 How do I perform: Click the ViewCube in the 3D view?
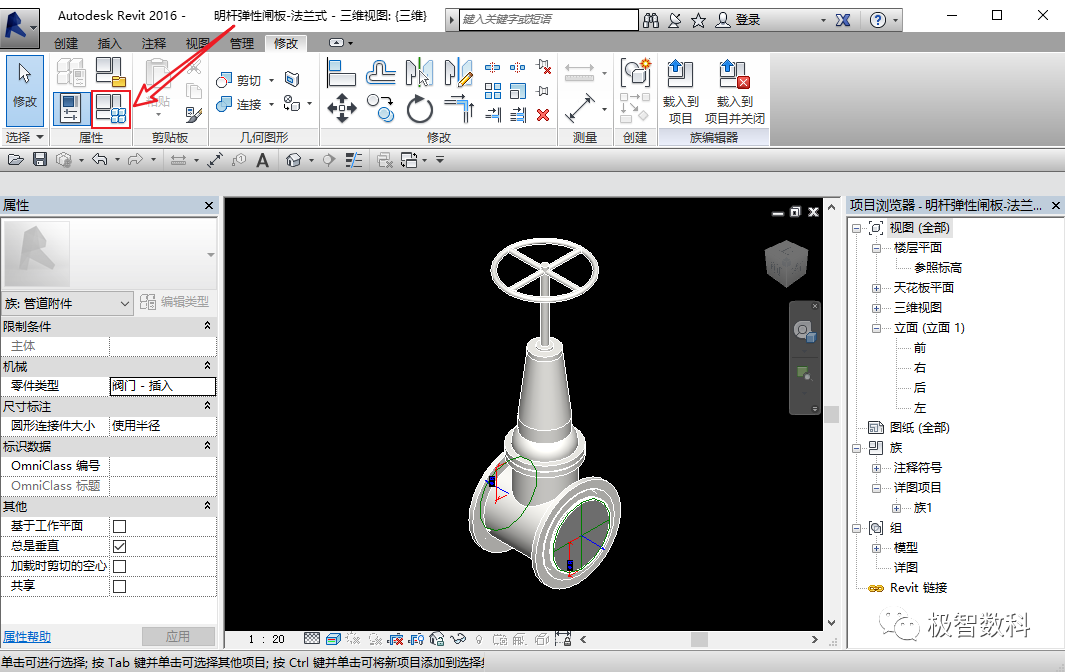[786, 263]
